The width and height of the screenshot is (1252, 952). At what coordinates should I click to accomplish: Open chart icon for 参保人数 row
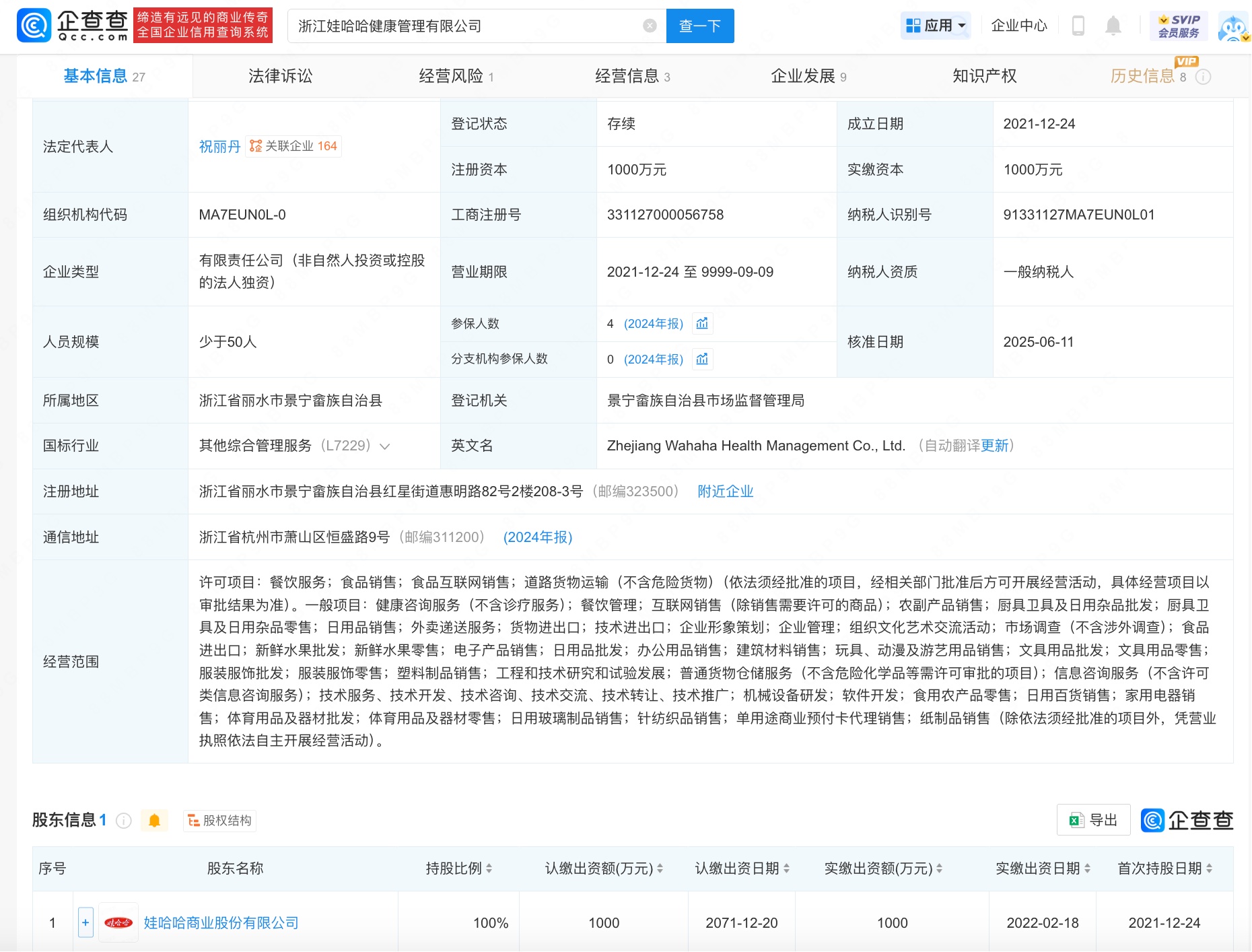pos(702,323)
